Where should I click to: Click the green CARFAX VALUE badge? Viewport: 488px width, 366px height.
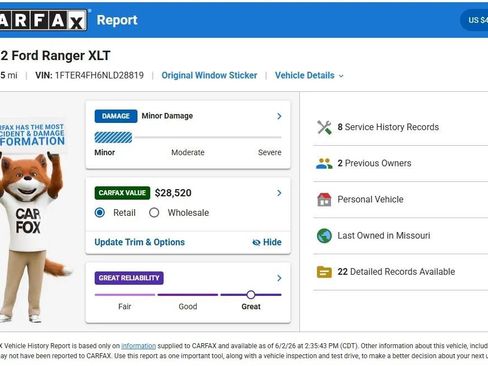coord(122,193)
